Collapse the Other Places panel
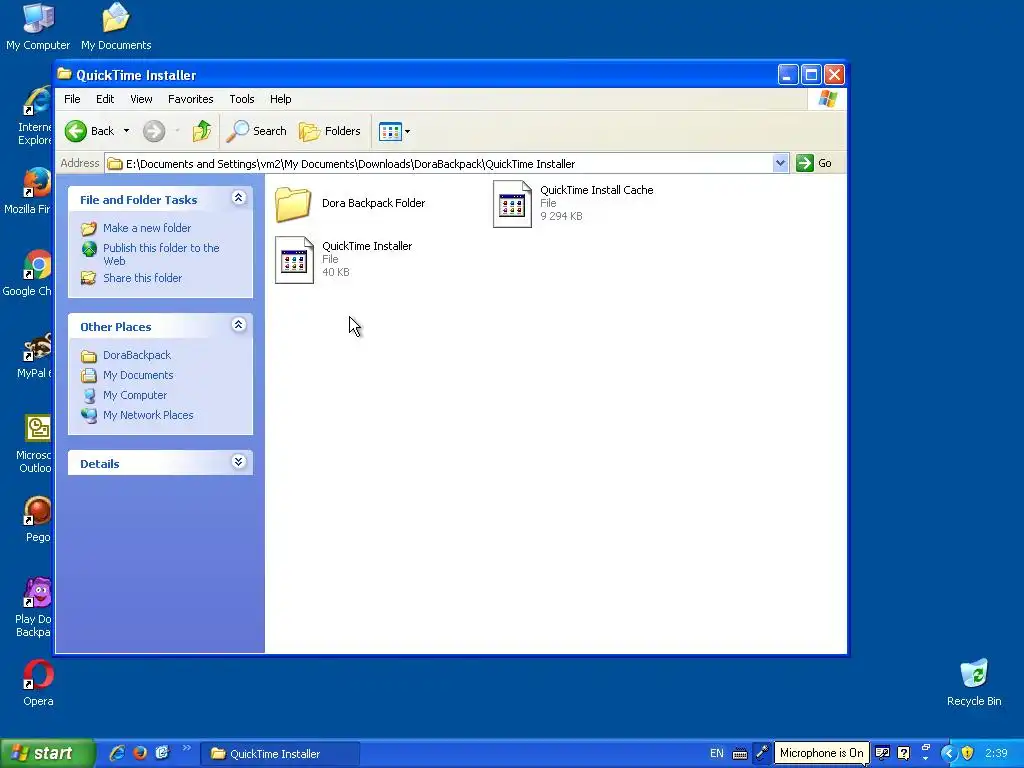1024x768 pixels. pos(238,325)
